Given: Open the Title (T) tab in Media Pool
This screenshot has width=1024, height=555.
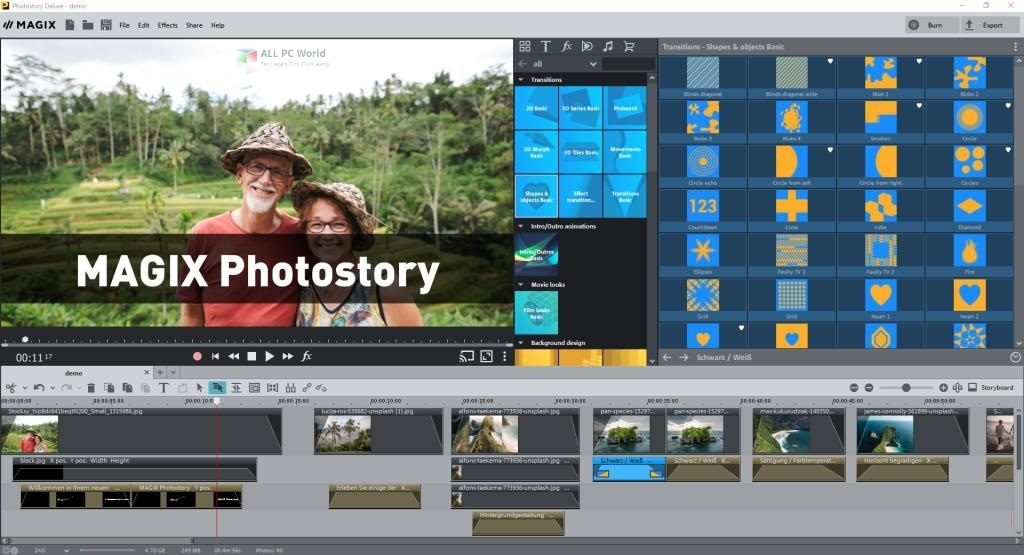Looking at the screenshot, I should pos(545,46).
